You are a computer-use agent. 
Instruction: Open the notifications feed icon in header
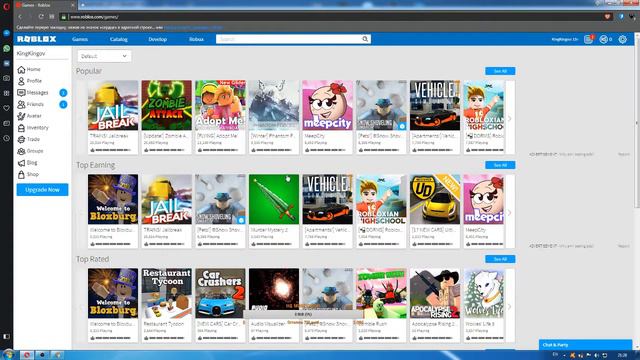click(x=588, y=39)
